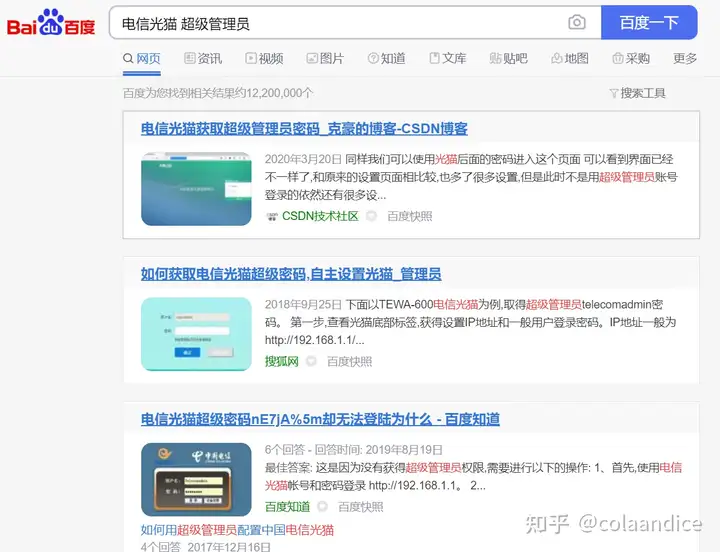Click the date text 2018年9月25日
Image resolution: width=720 pixels, height=552 pixels.
tap(303, 304)
